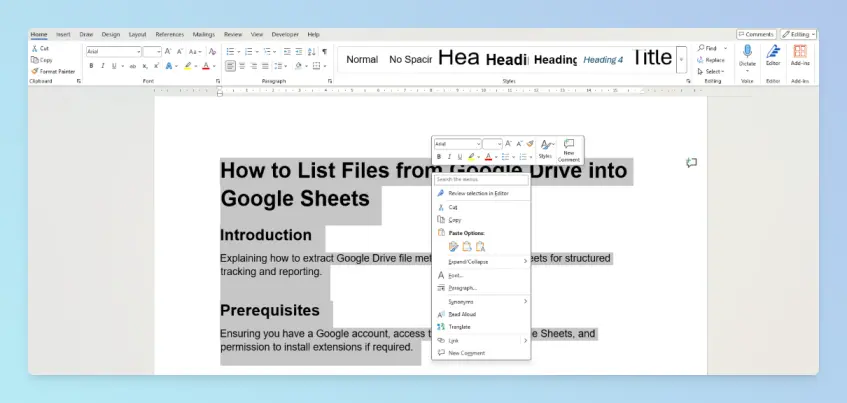Toggle Align Left in the ribbon
The height and width of the screenshot is (403, 847).
(x=231, y=66)
